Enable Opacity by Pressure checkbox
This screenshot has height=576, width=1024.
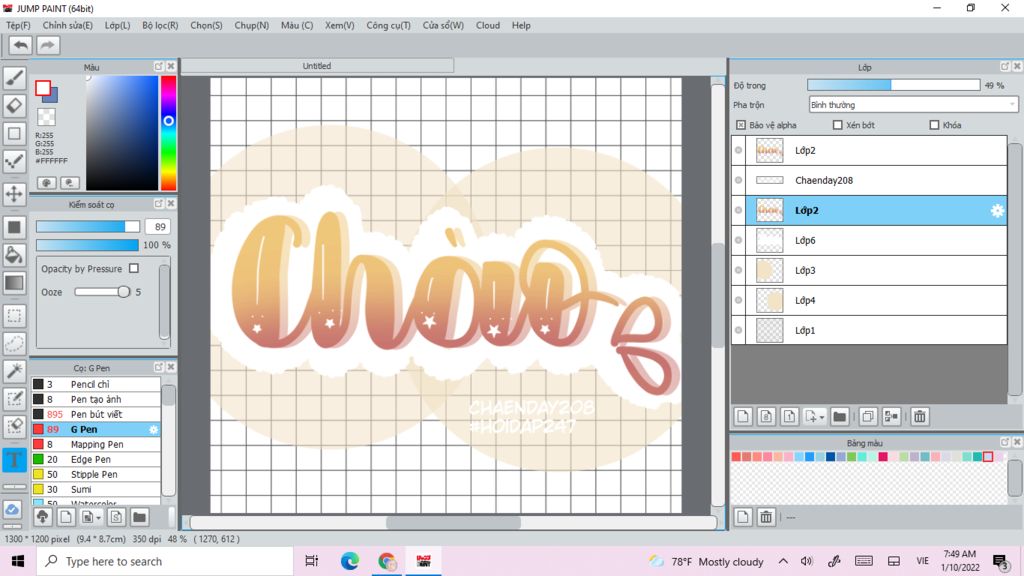134,268
